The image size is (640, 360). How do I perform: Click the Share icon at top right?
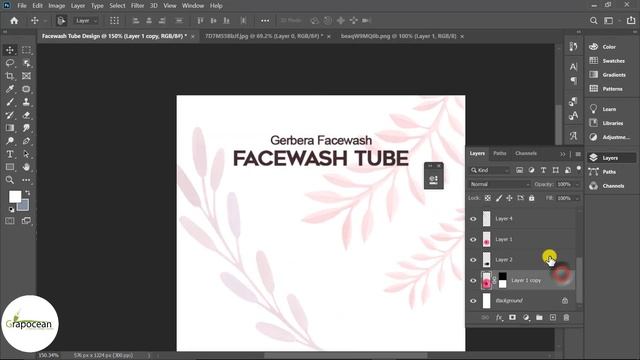coord(631,20)
